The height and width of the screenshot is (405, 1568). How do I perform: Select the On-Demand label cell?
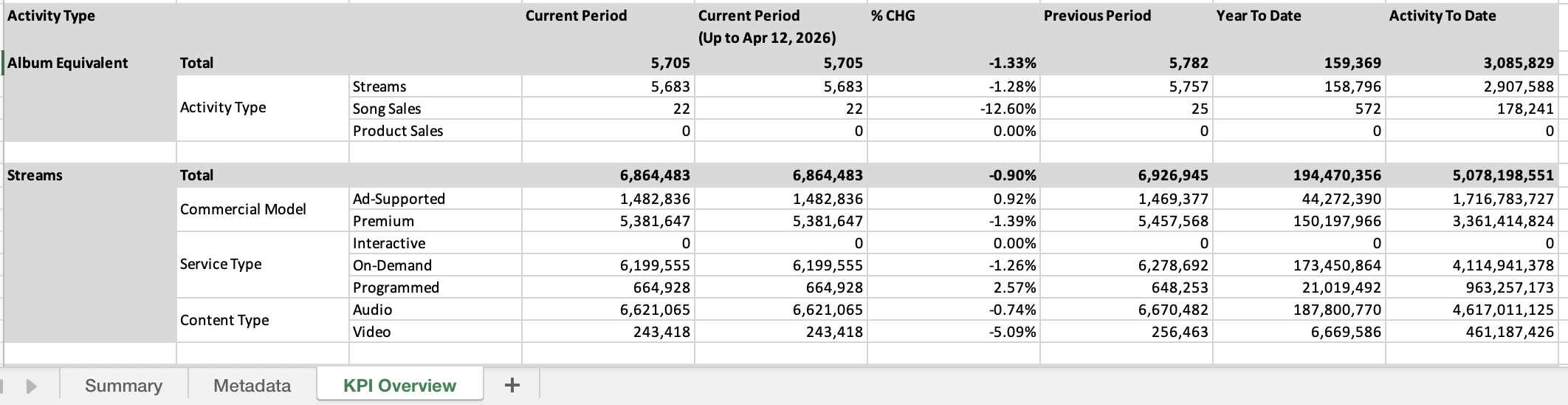[x=392, y=265]
